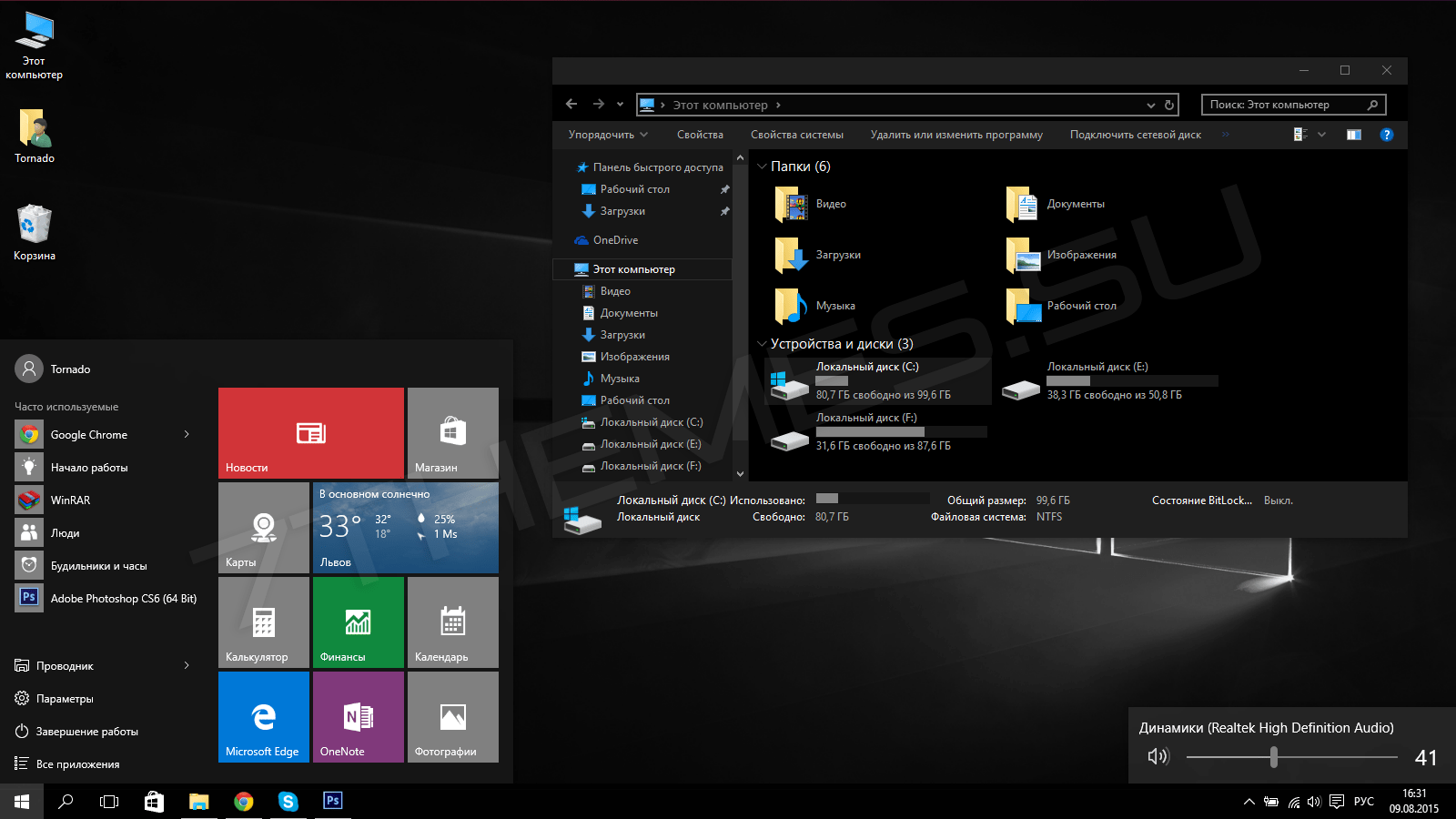This screenshot has width=1456, height=819.
Task: Open the Microsoft Edge tile
Action: [264, 716]
